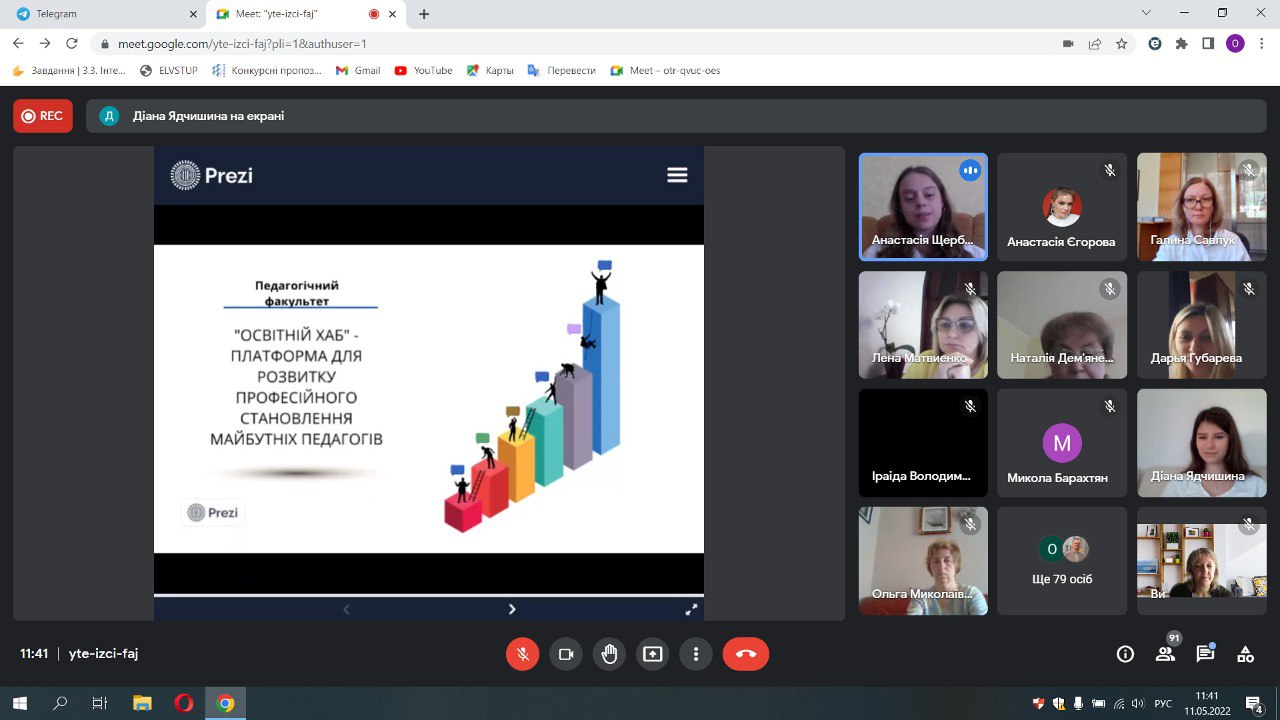Open meeting details info icon
1280x720 pixels.
pos(1125,654)
